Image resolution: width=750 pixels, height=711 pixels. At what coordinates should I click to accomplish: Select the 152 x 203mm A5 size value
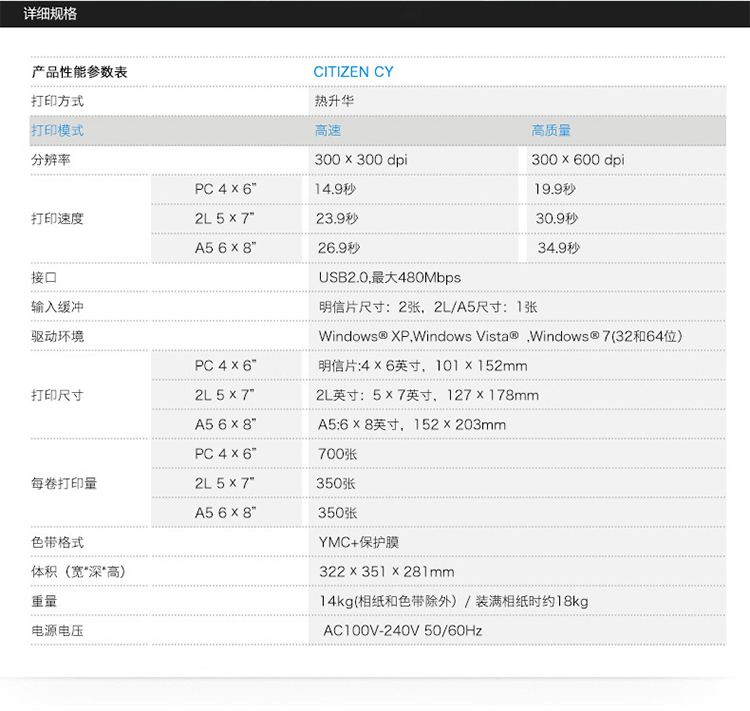click(412, 425)
